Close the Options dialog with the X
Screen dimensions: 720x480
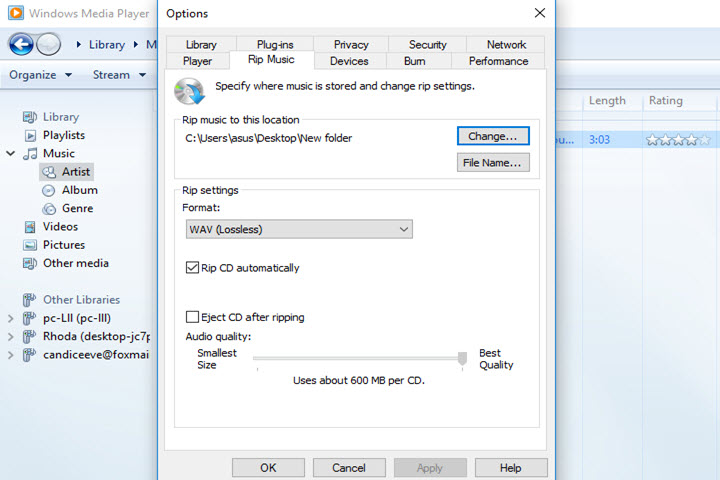[x=540, y=13]
